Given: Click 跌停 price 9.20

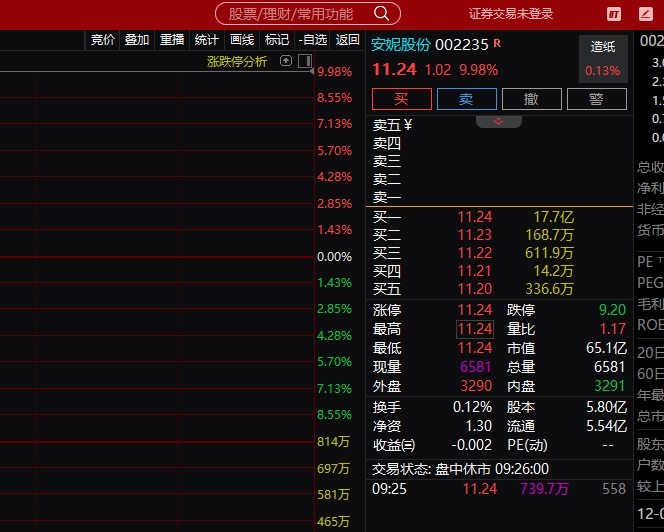Looking at the screenshot, I should (x=612, y=310).
